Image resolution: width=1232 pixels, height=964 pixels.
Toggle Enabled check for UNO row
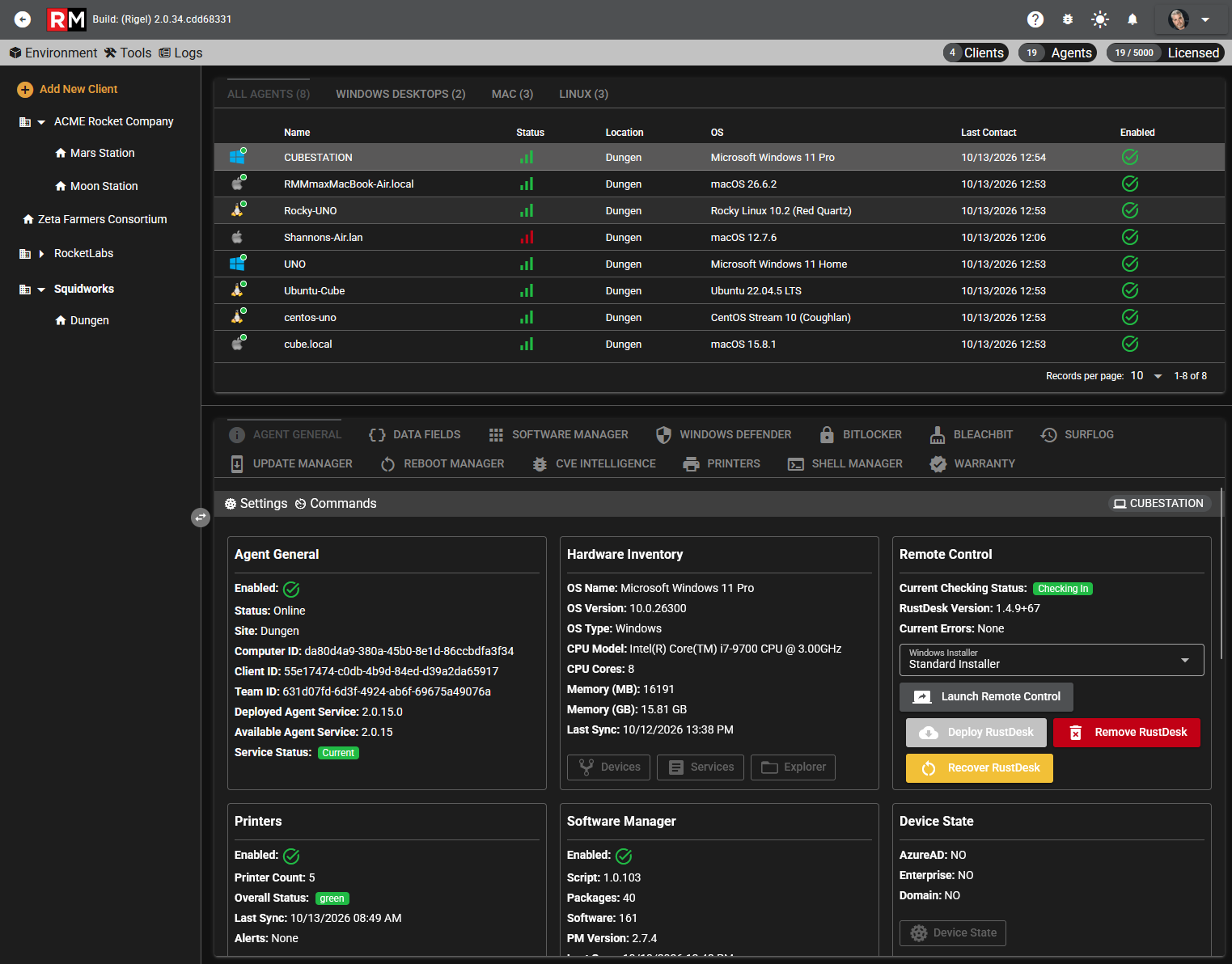tap(1130, 264)
